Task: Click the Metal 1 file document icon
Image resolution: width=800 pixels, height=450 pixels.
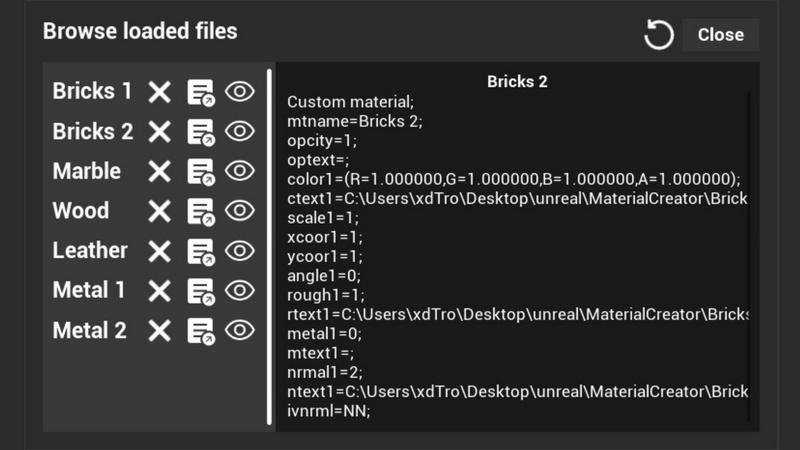Action: (x=201, y=291)
